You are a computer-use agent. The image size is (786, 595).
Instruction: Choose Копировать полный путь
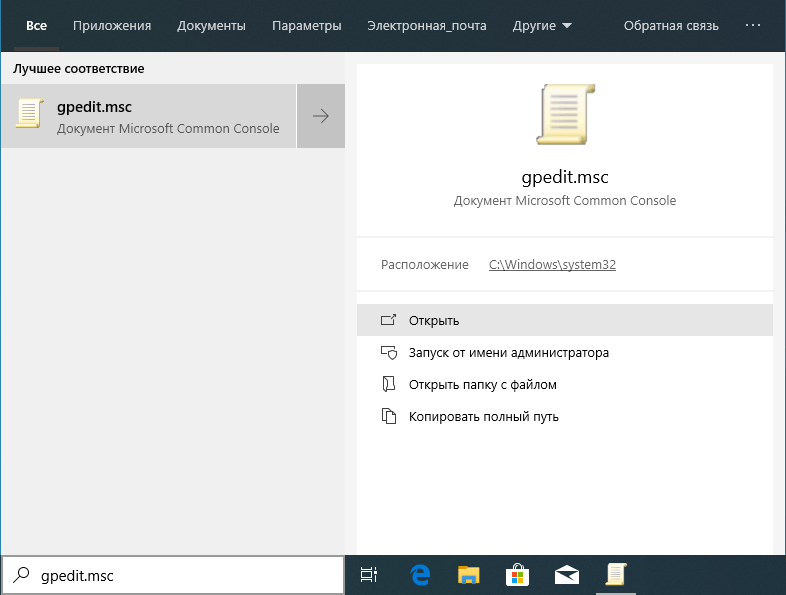[x=565, y=417]
